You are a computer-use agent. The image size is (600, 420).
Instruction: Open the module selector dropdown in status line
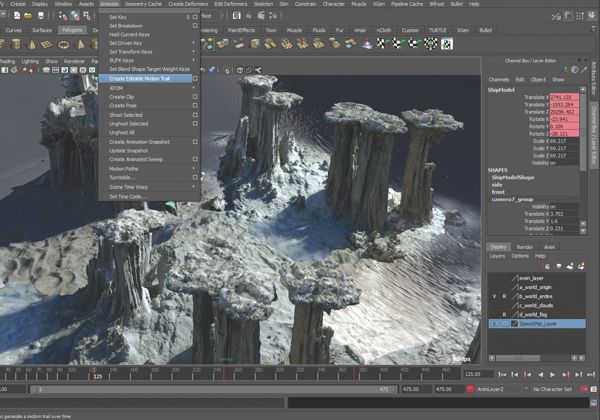point(3,16)
